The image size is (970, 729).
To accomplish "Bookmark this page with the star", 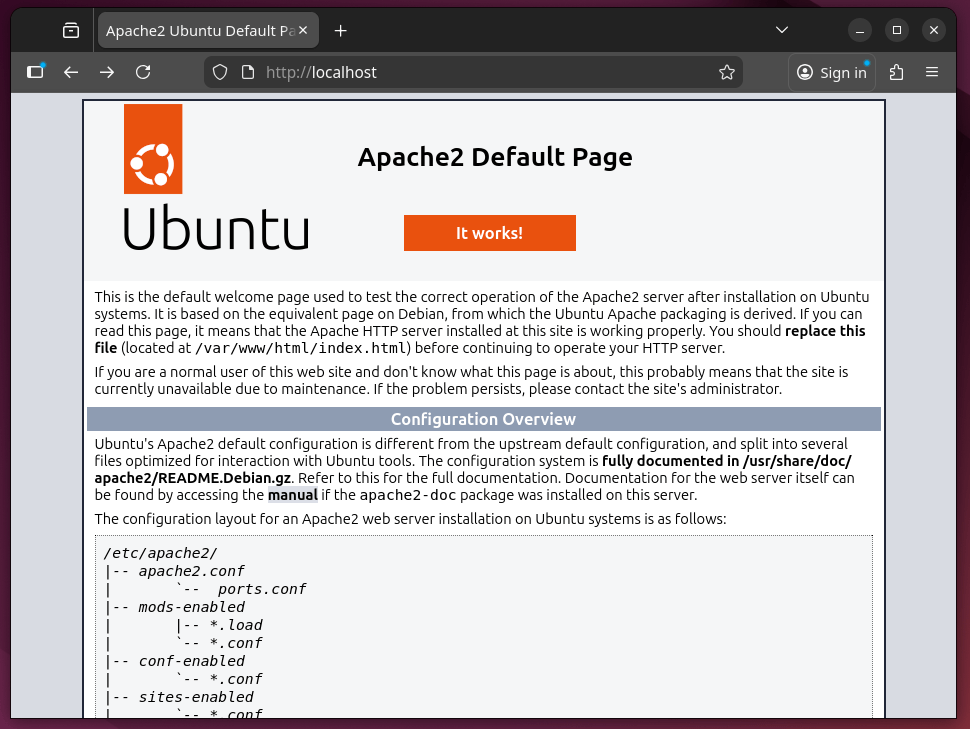I will pyautogui.click(x=727, y=72).
